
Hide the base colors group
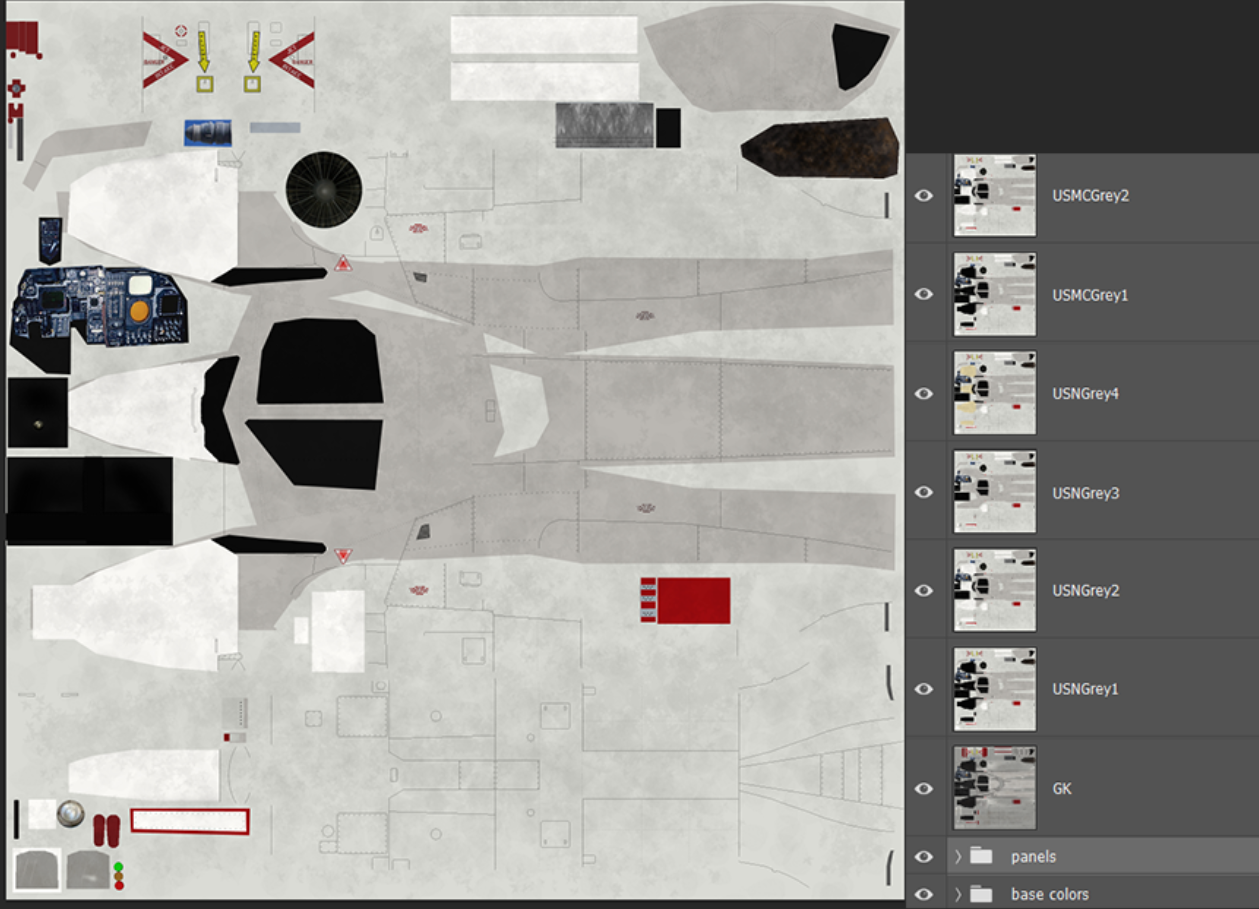tap(924, 894)
